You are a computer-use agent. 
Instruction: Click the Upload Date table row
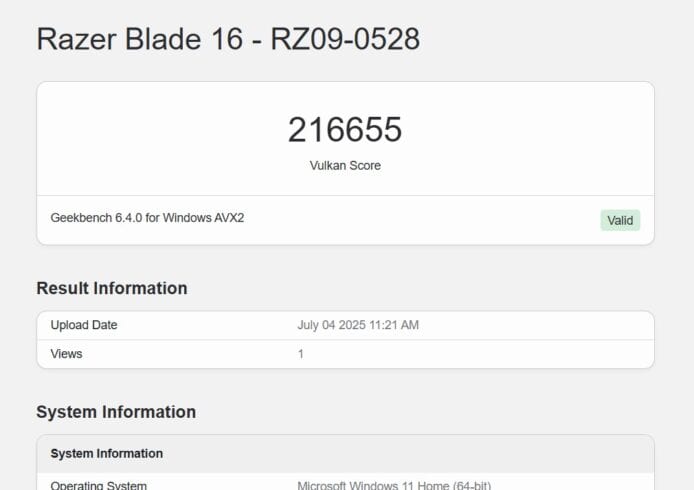pos(345,325)
